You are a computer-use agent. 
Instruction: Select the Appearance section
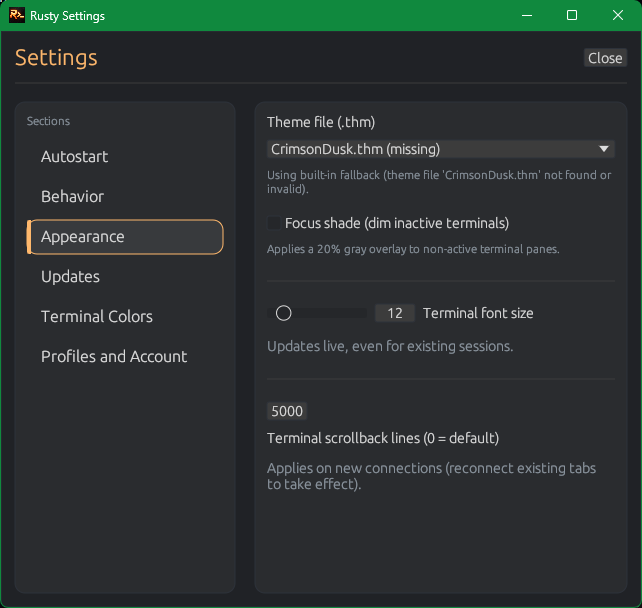(125, 237)
